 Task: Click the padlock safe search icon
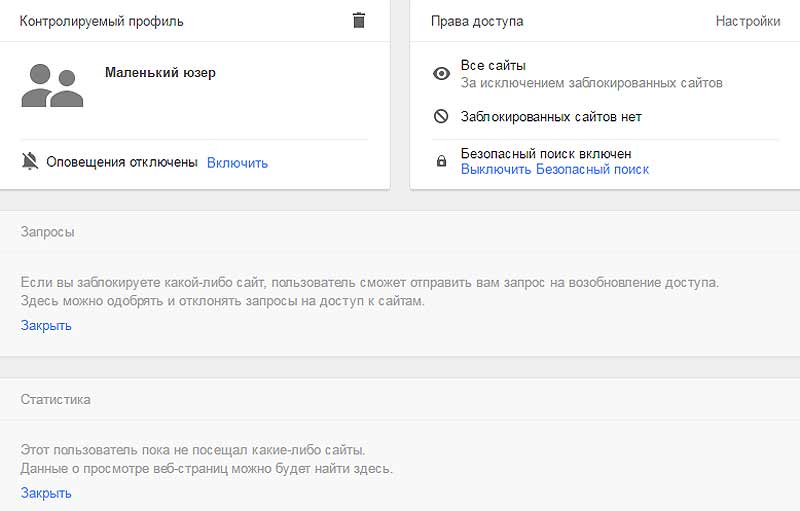[441, 161]
